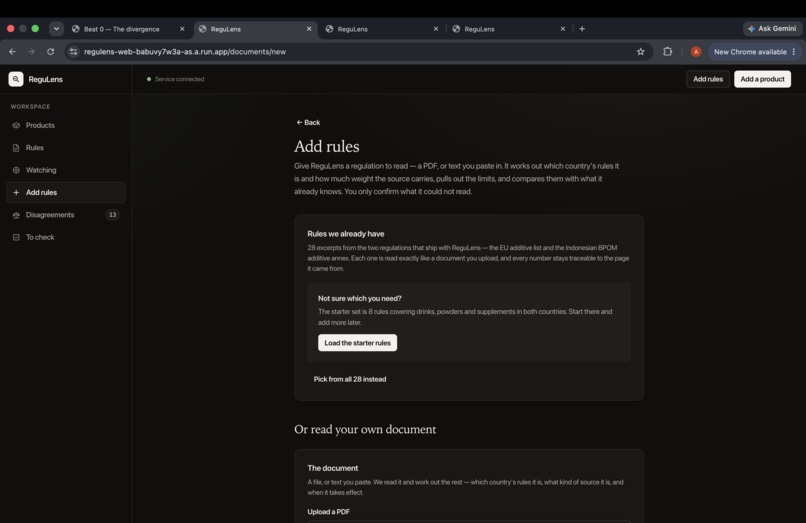Select the Add rules sidebar item
The height and width of the screenshot is (523, 806).
pyautogui.click(x=66, y=192)
